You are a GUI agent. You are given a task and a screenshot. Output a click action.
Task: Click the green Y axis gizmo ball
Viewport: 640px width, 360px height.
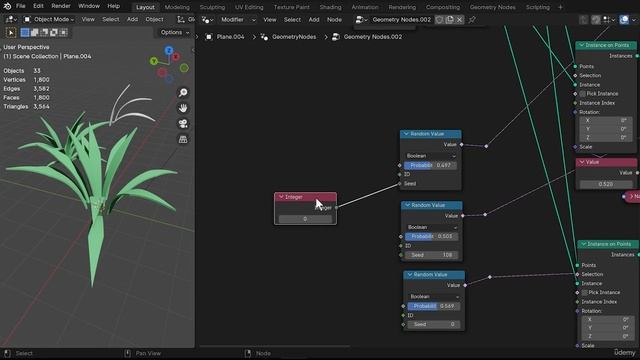[154, 61]
